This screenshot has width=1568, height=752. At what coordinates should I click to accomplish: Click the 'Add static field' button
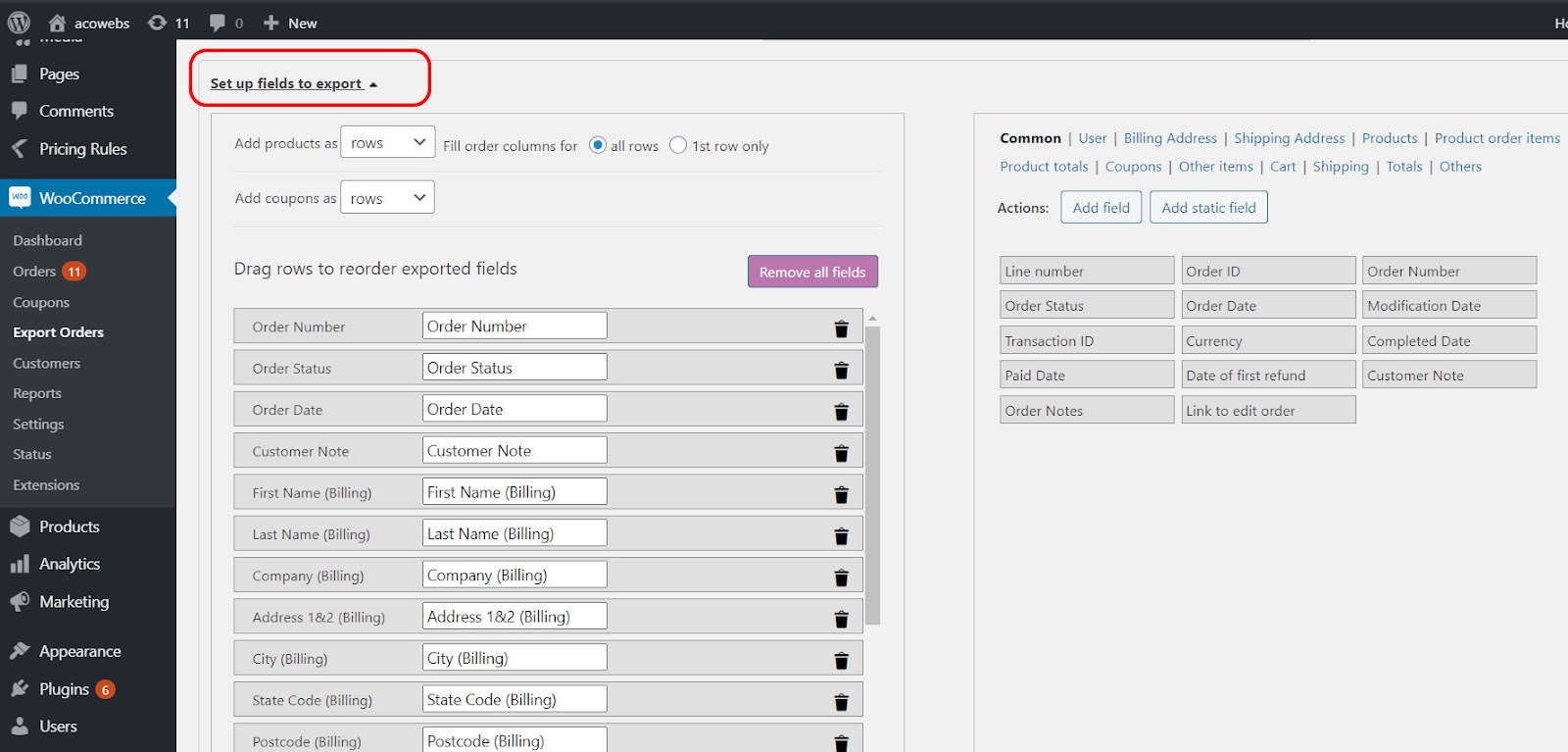click(x=1208, y=207)
